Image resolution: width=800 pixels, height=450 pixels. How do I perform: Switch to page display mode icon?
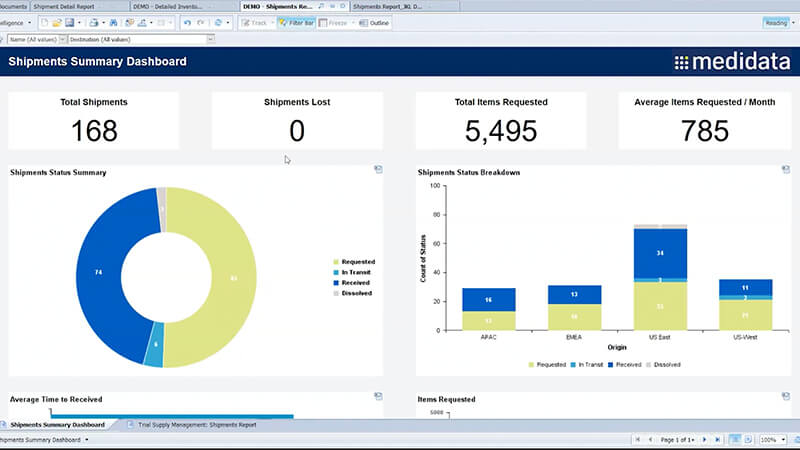[x=748, y=439]
